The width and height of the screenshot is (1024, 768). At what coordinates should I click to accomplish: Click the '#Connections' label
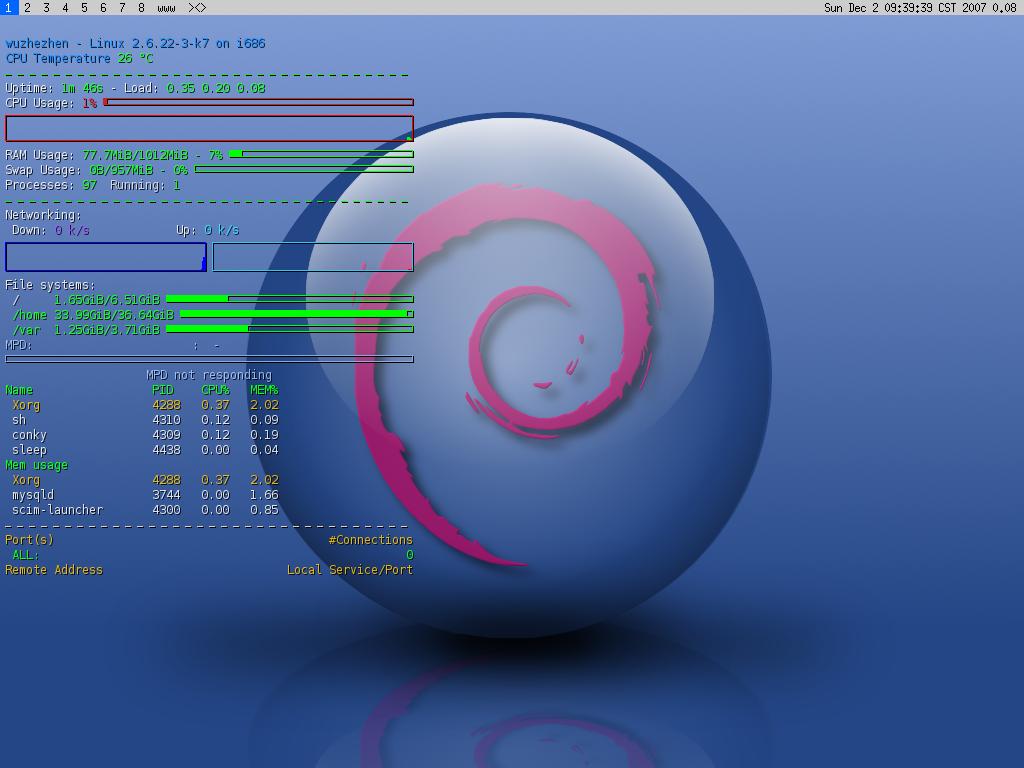click(371, 540)
